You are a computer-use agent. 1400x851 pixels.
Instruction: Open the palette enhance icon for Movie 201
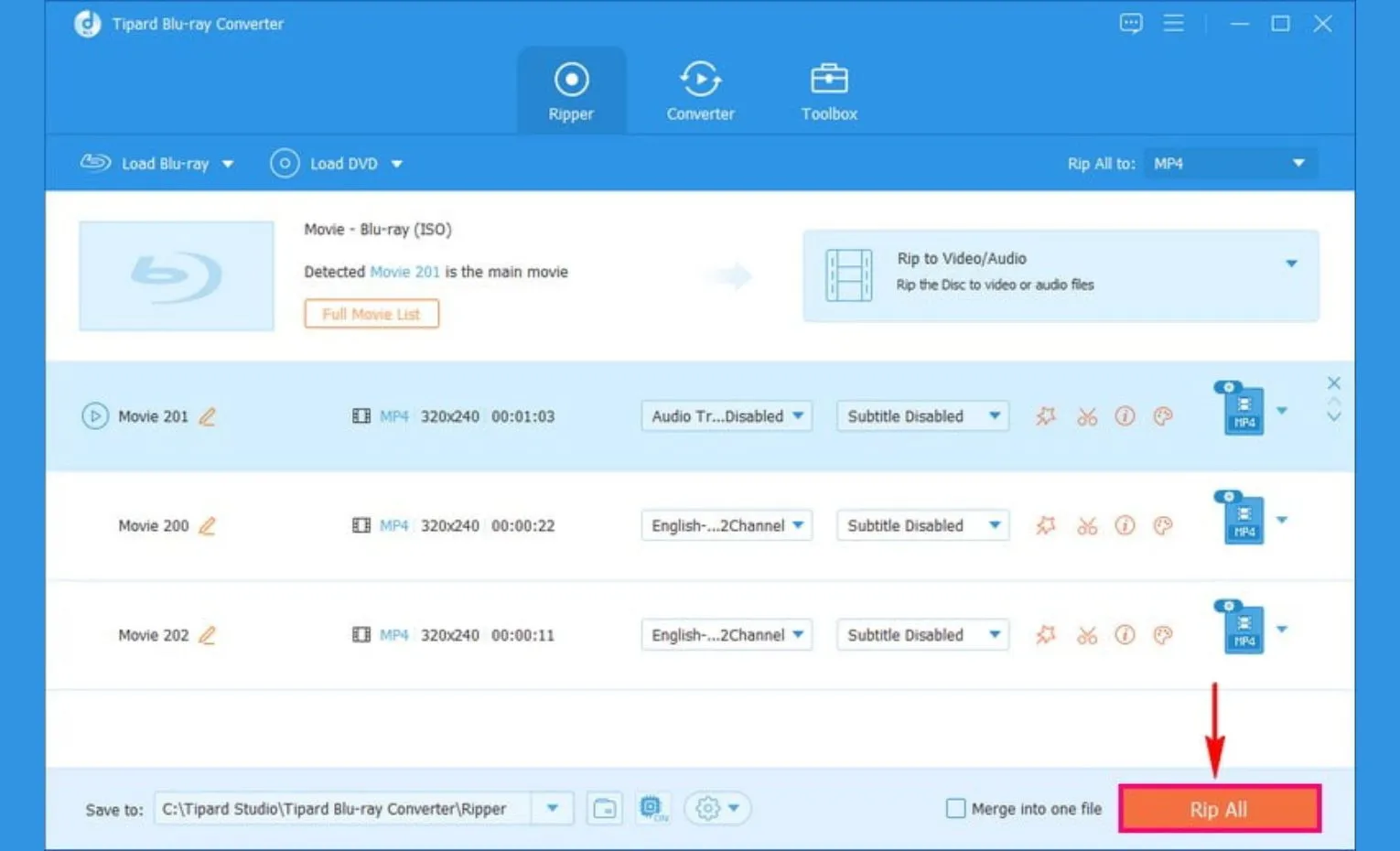coord(1163,416)
